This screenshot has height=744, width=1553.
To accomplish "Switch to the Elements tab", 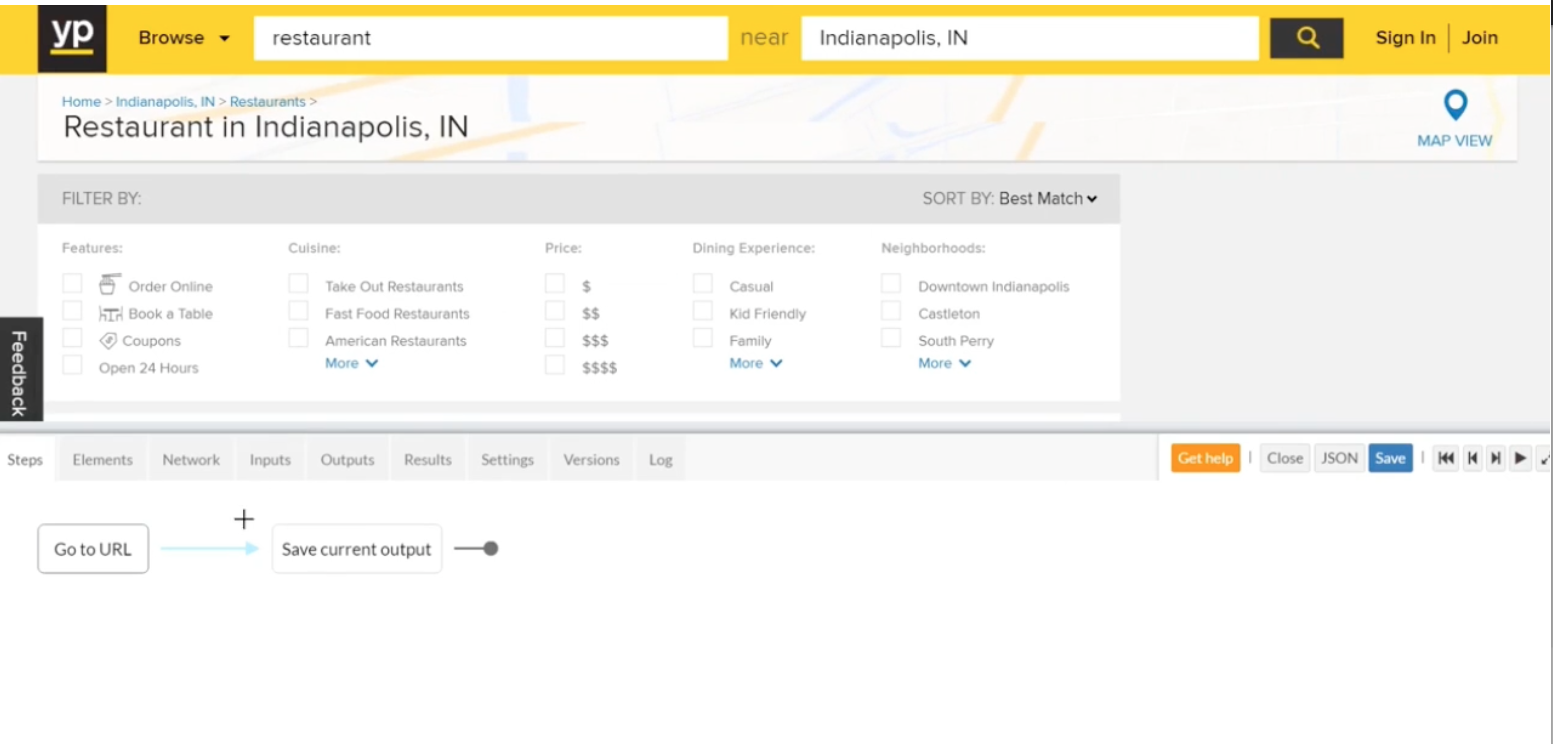I will [102, 460].
